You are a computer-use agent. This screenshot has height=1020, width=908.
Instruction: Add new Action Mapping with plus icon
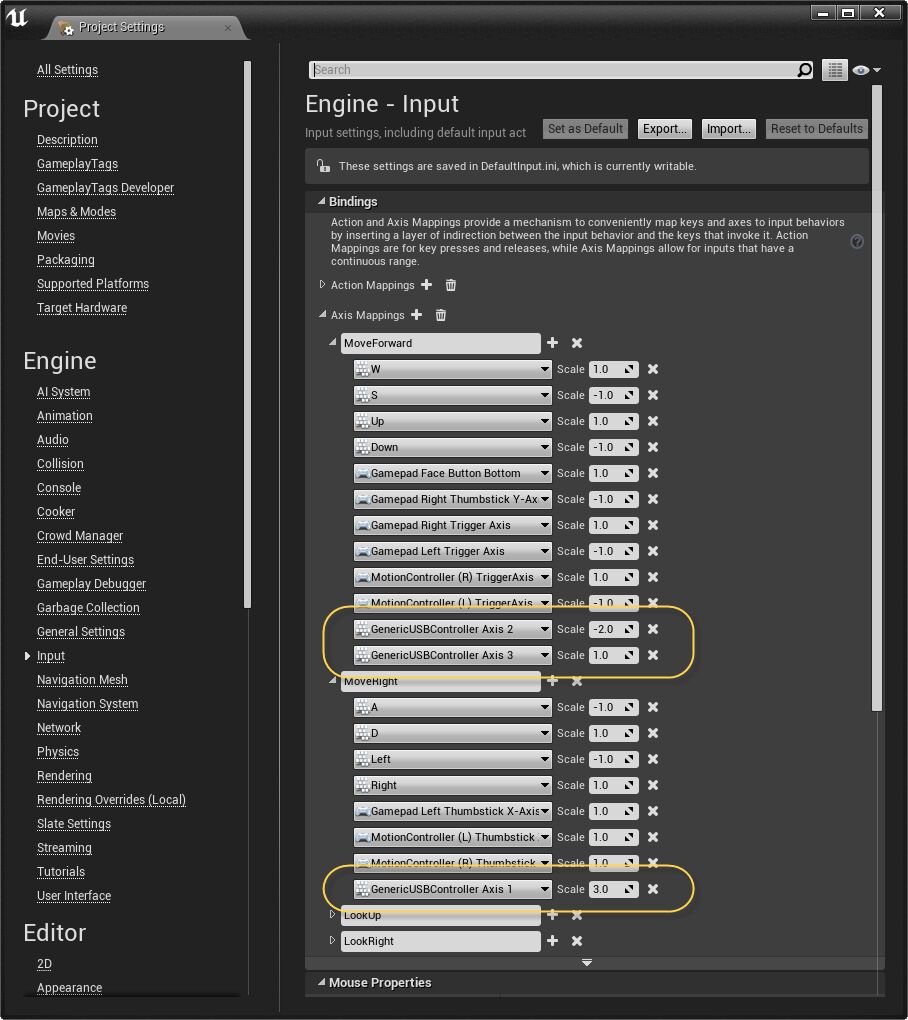[x=427, y=285]
